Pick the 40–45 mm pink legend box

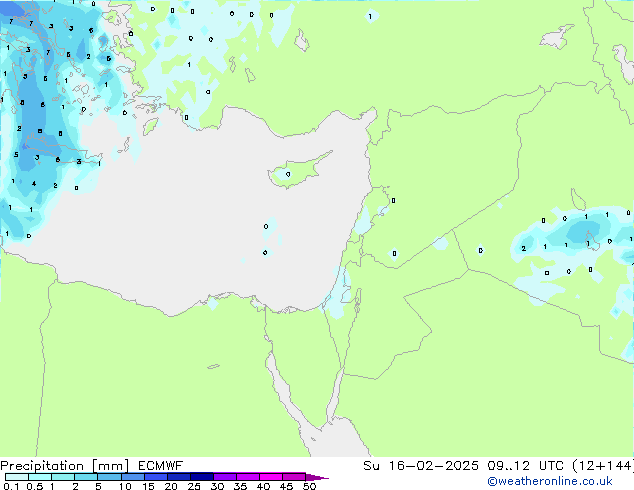point(271,477)
